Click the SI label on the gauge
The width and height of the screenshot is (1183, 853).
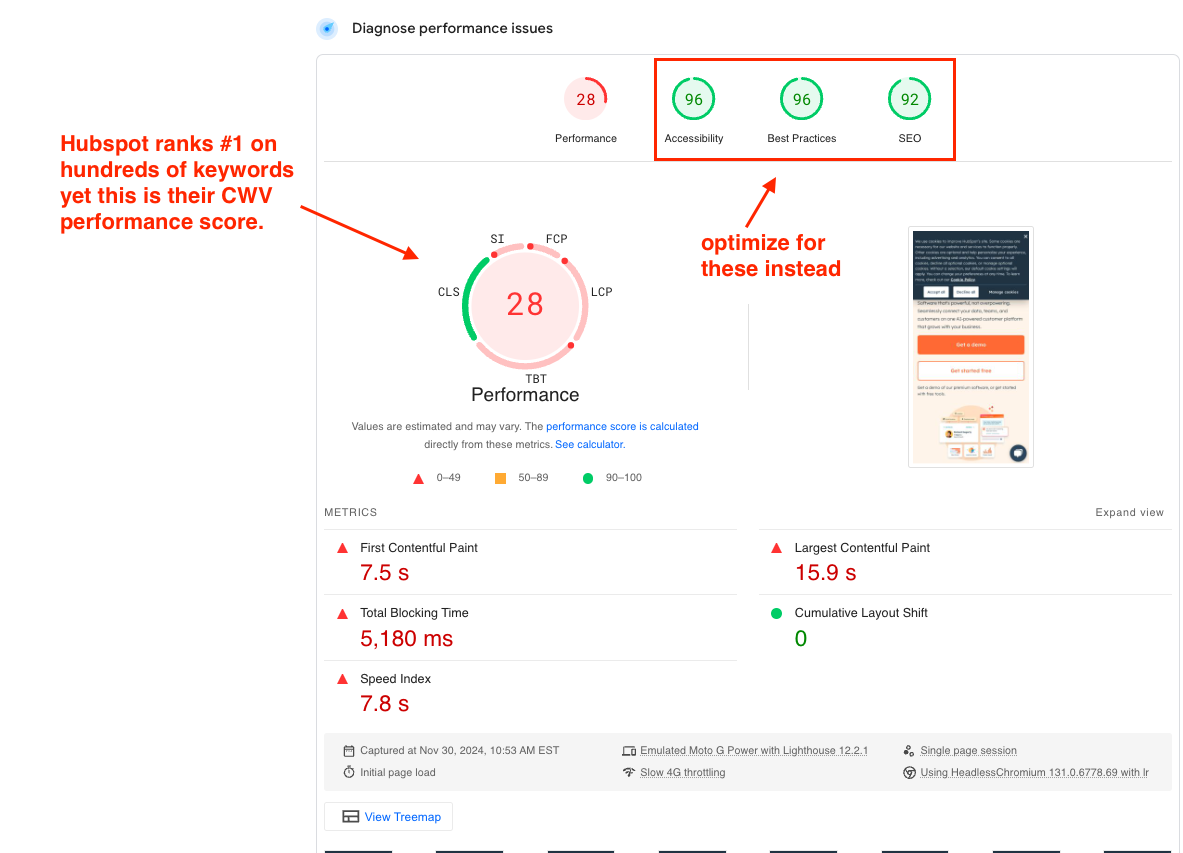point(497,239)
